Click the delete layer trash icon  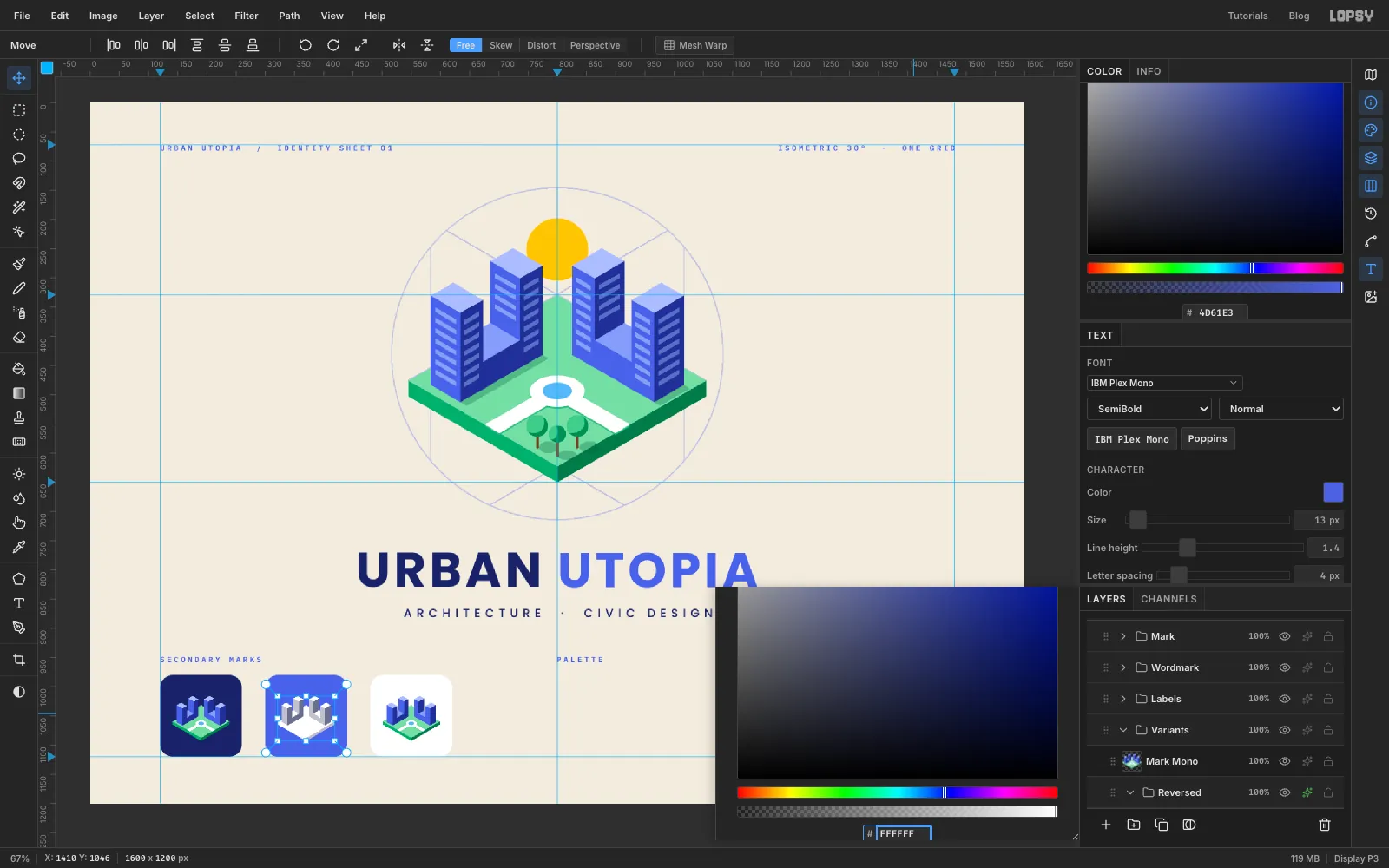(x=1325, y=825)
